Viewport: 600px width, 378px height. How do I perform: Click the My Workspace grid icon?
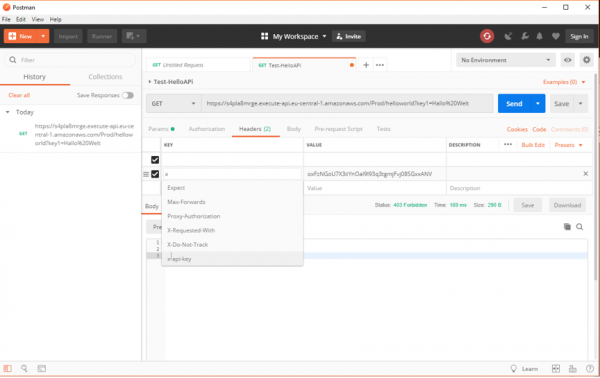(264, 36)
